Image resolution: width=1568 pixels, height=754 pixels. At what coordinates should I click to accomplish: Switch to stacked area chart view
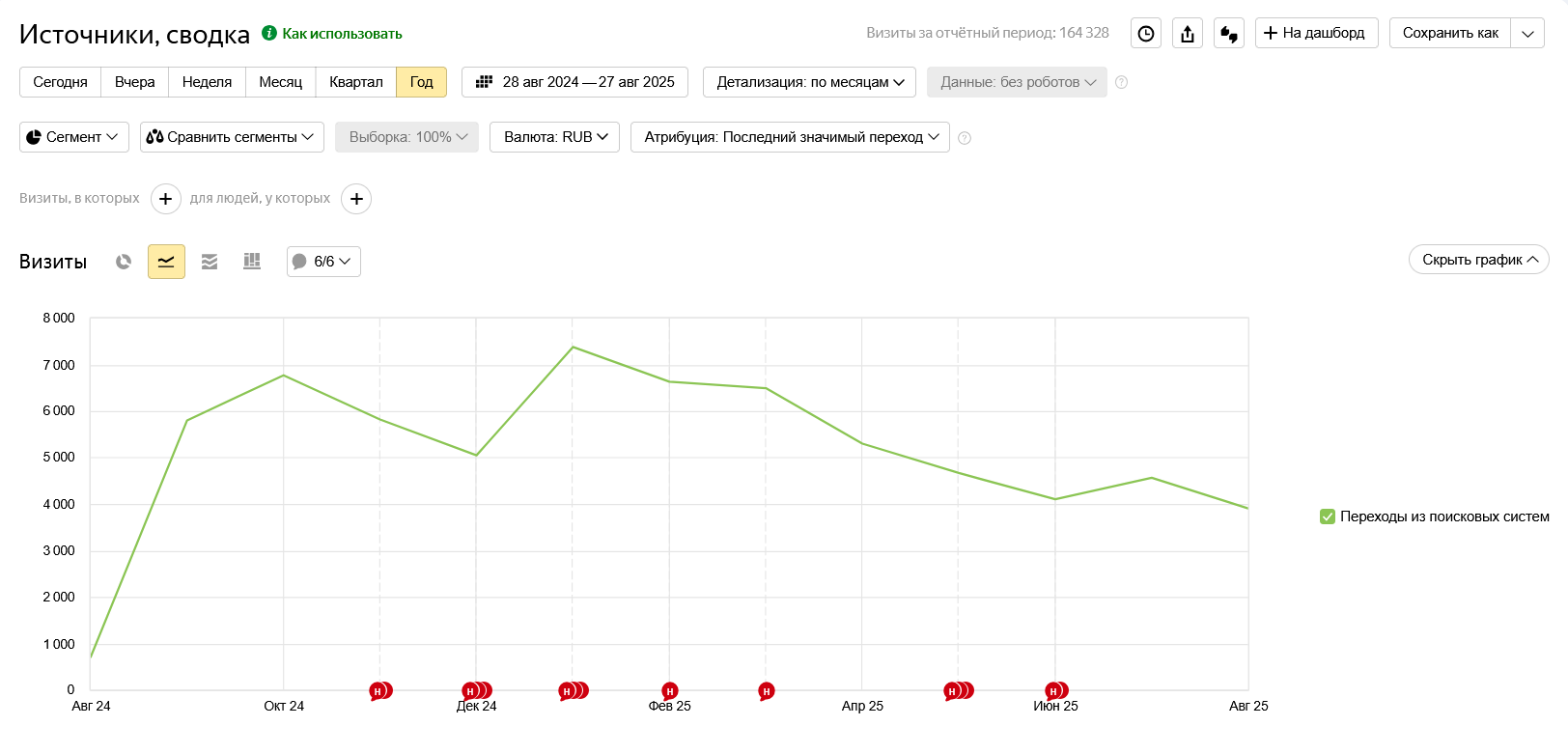[x=210, y=262]
